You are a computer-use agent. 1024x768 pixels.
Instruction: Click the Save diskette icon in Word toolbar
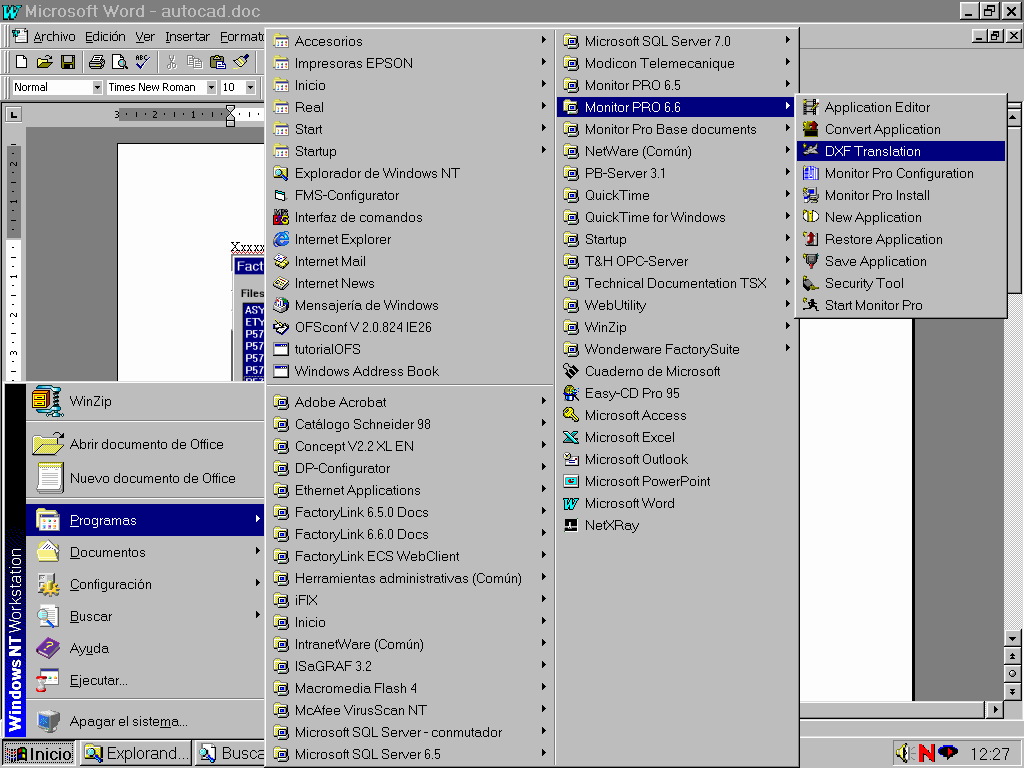pos(67,62)
